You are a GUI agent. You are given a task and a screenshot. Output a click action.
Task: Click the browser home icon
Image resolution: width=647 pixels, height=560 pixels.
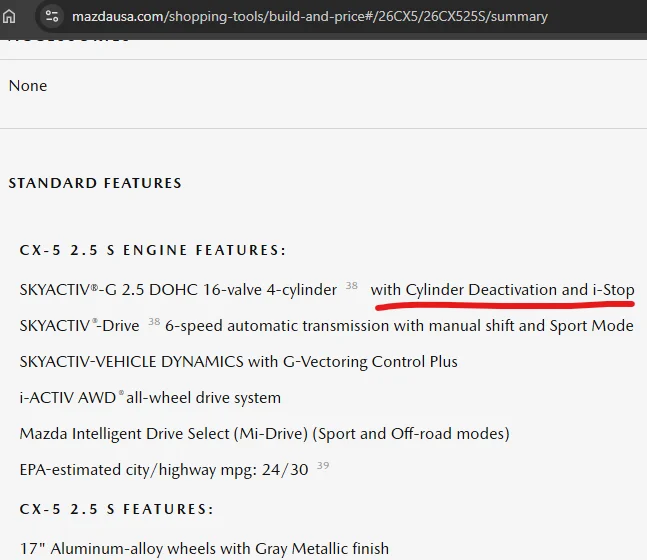[10, 16]
